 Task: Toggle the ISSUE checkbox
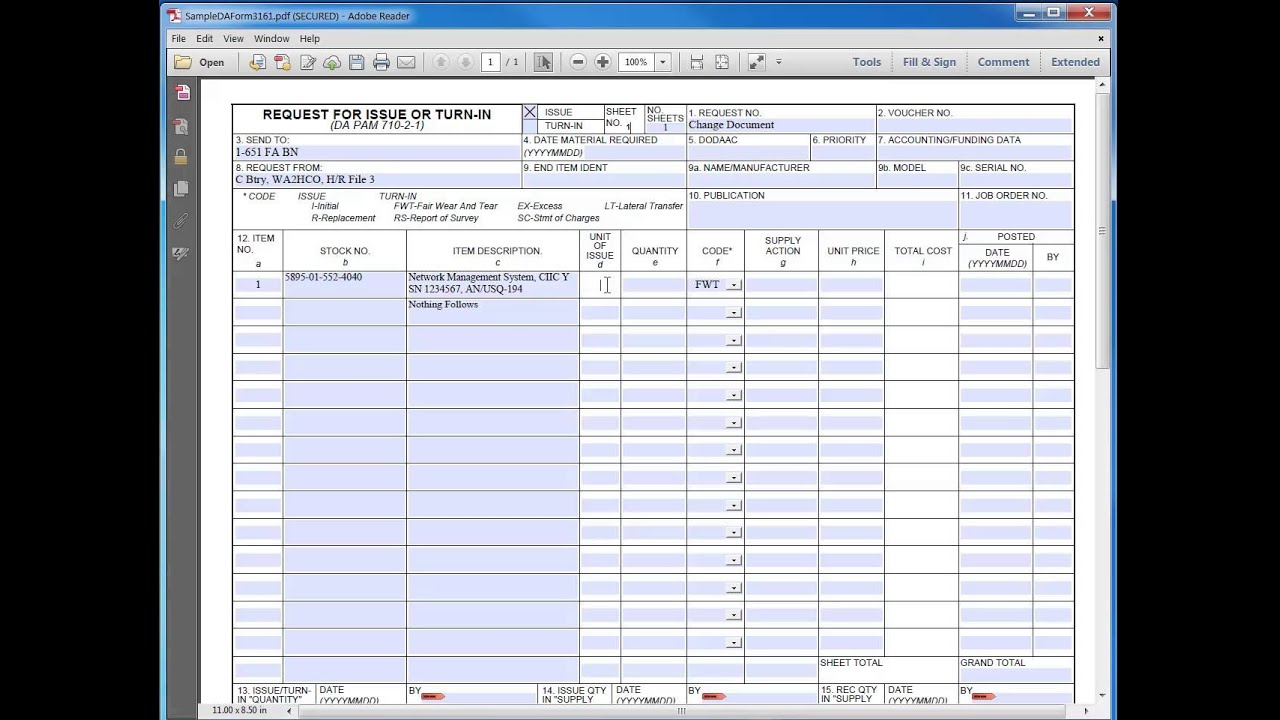[530, 112]
